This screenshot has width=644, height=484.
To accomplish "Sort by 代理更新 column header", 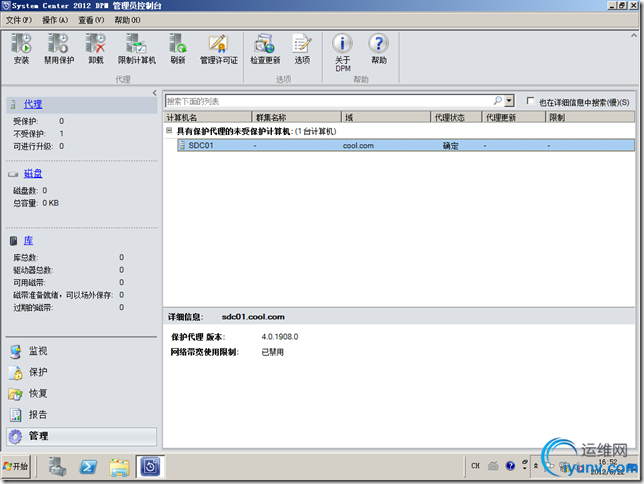I will tap(514, 118).
